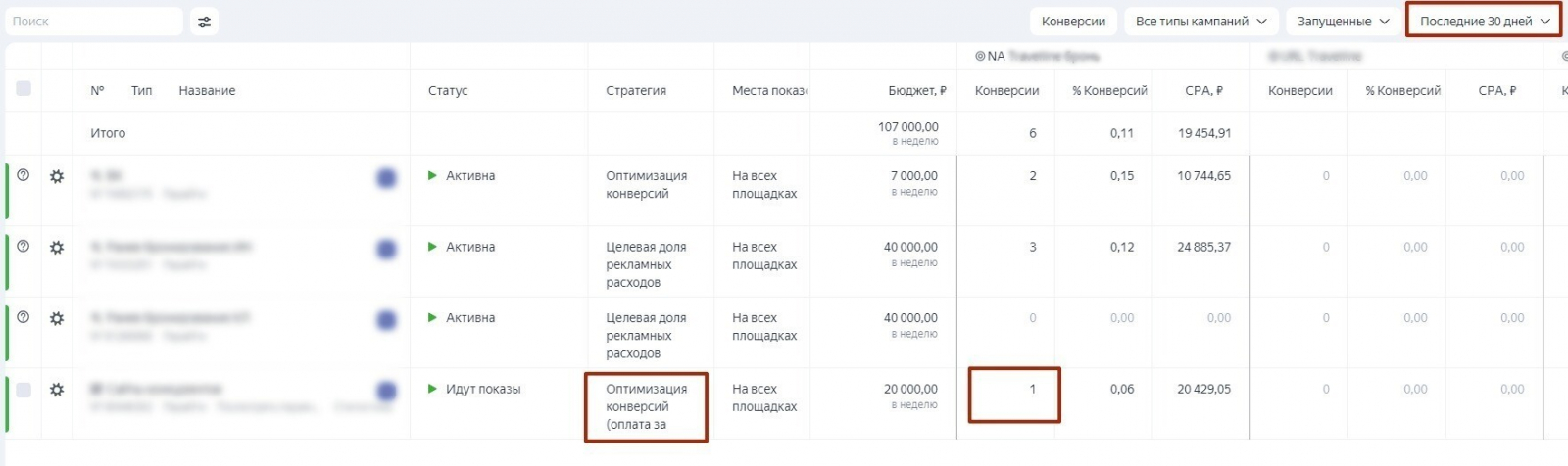Viewport: 1568px width, 466px height.
Task: Click the gear icon in the first campaign row
Action: [x=57, y=177]
